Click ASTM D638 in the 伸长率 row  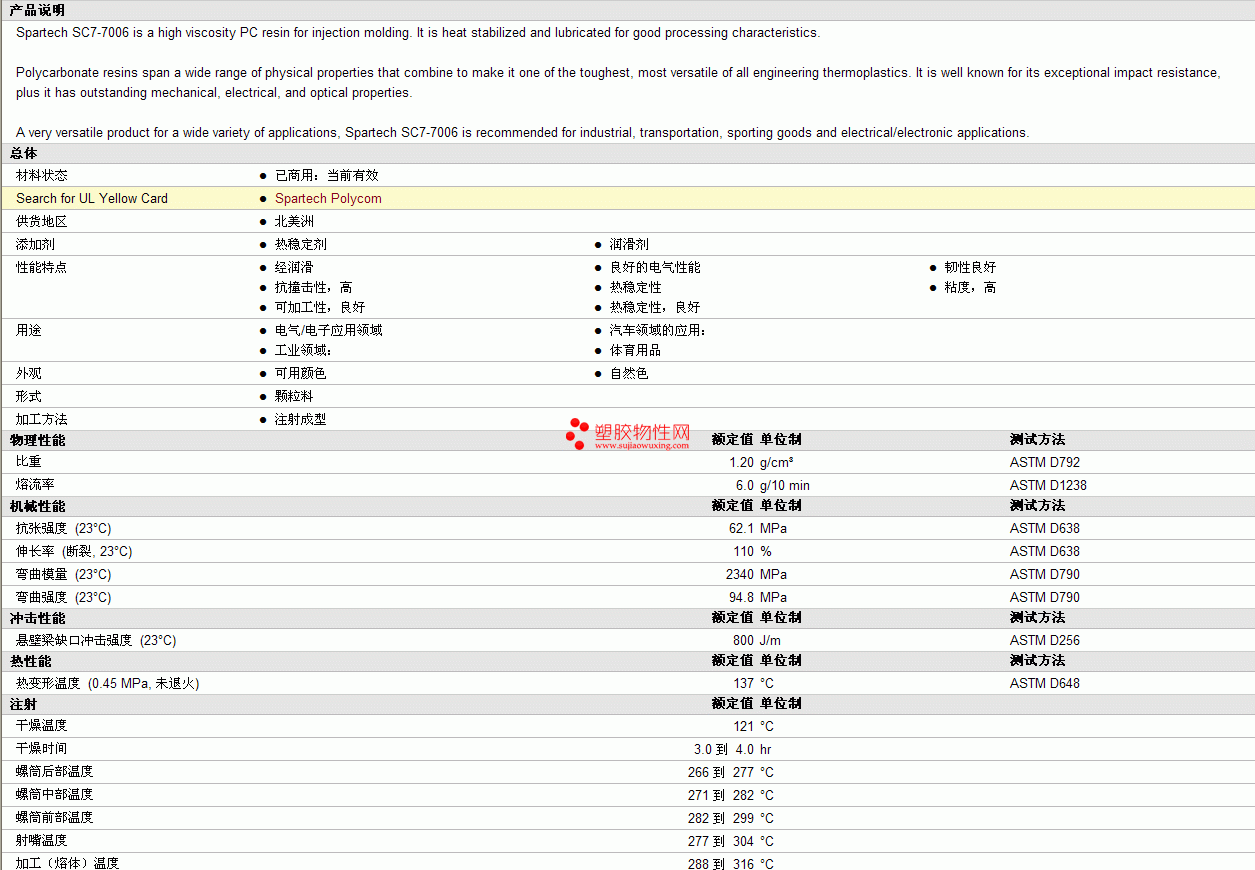(x=1045, y=551)
